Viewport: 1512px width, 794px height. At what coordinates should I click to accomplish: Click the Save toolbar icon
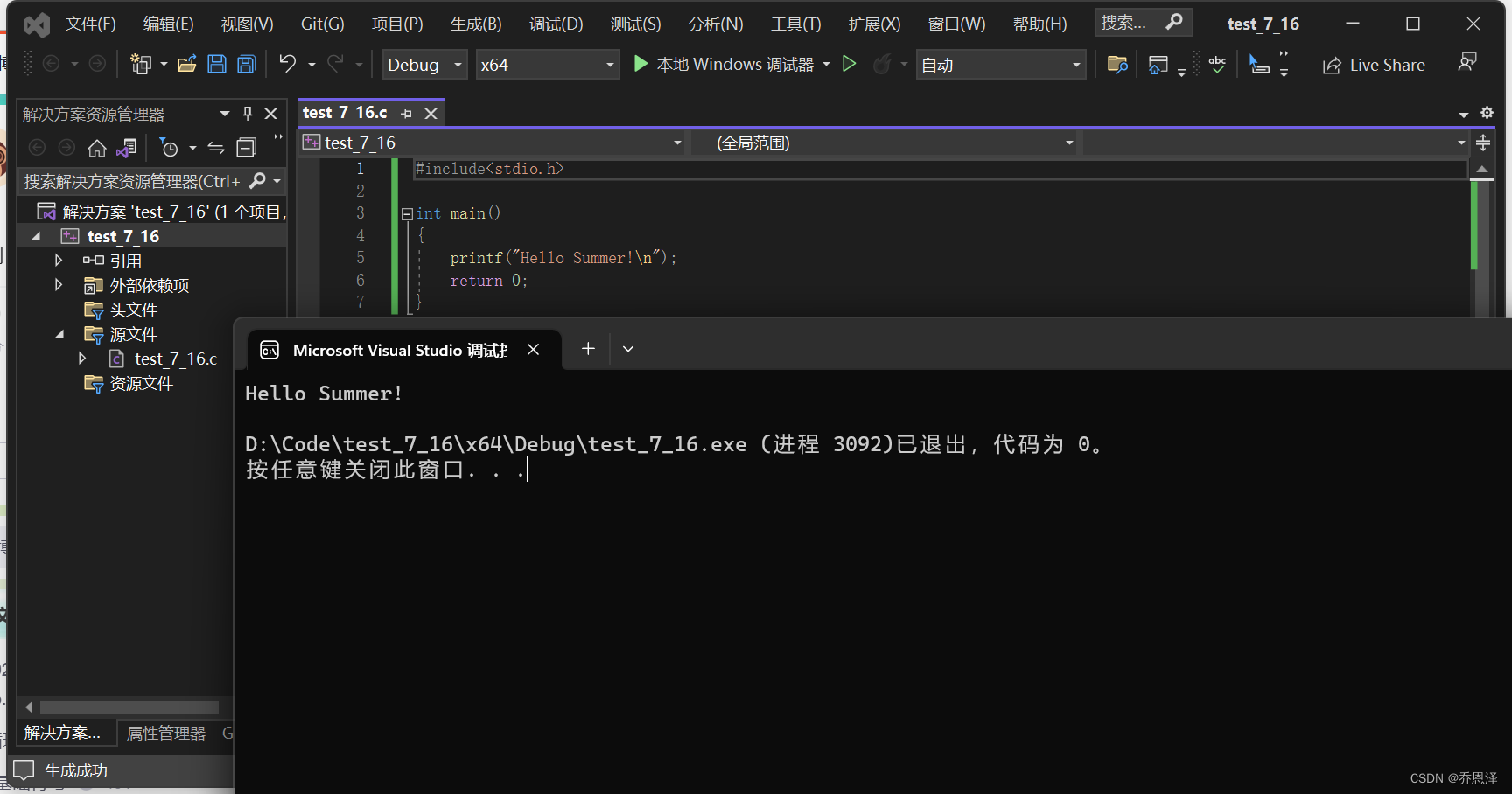(x=216, y=64)
